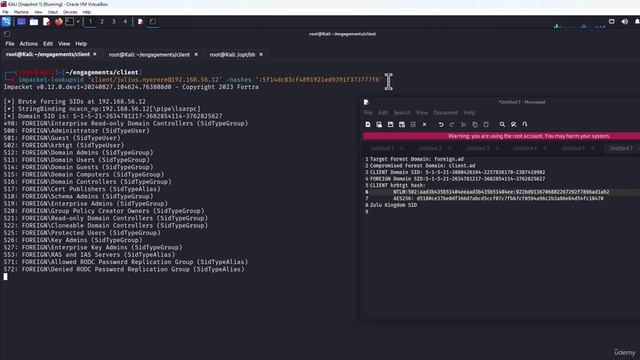Open VirtualBox Devices menu
Viewport: 640px width, 360px height.
[70, 12]
